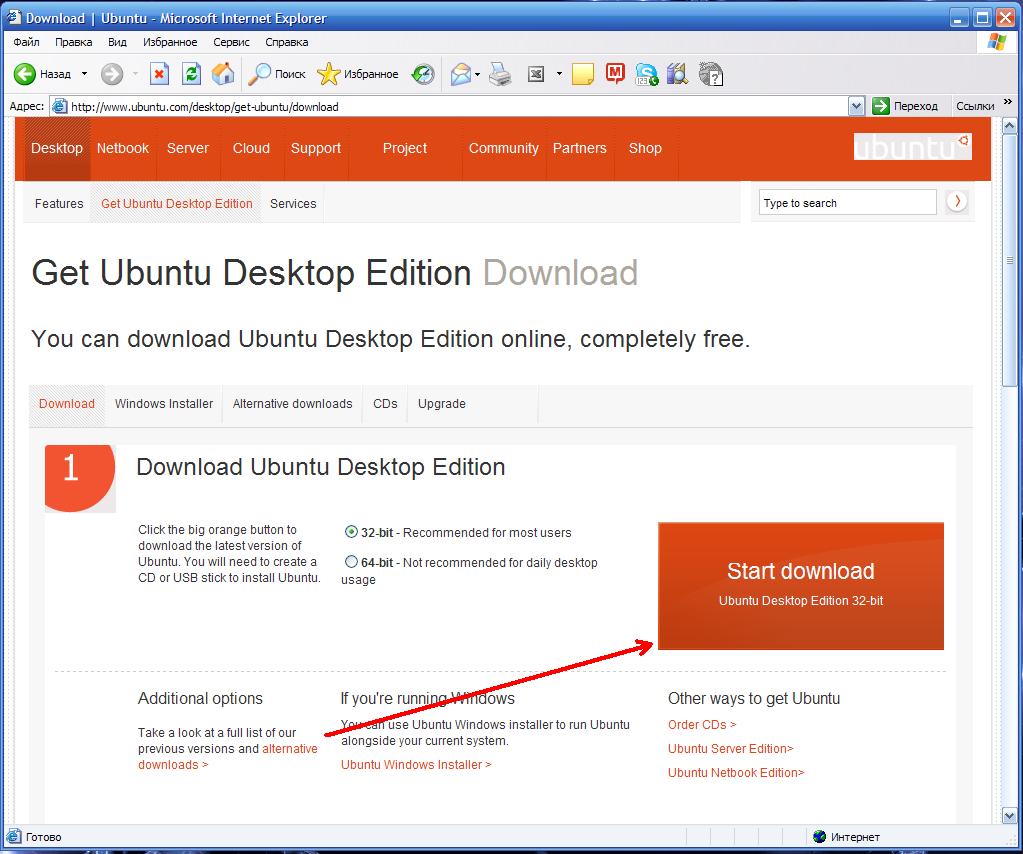1023x854 pixels.
Task: Expand the address bar dropdown
Action: point(857,106)
